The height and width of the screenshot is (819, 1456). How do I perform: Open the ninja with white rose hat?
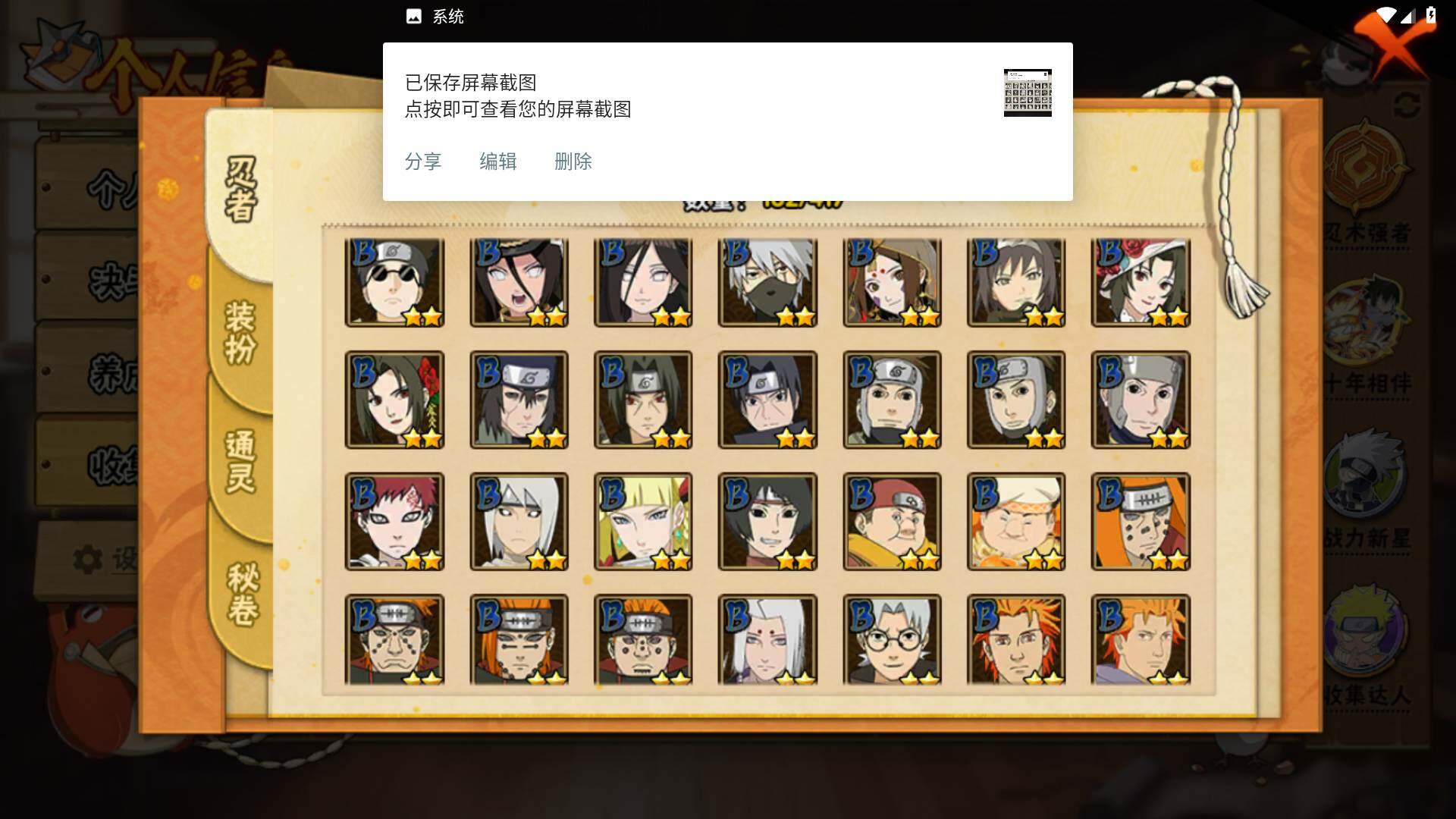pos(1141,282)
